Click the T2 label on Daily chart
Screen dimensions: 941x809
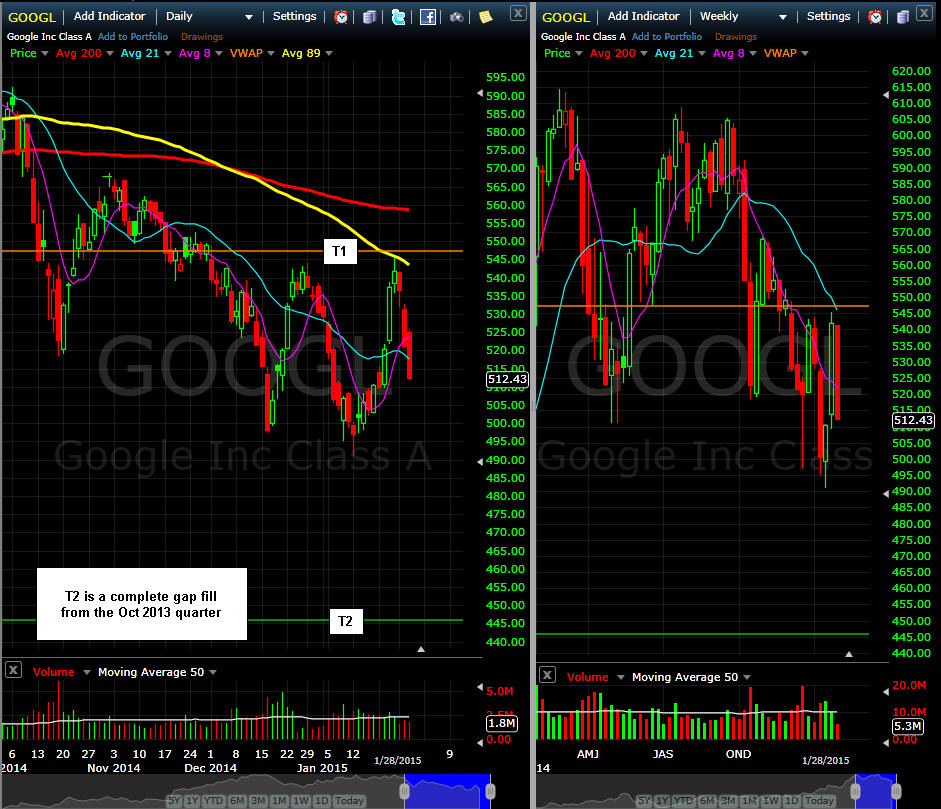point(346,621)
